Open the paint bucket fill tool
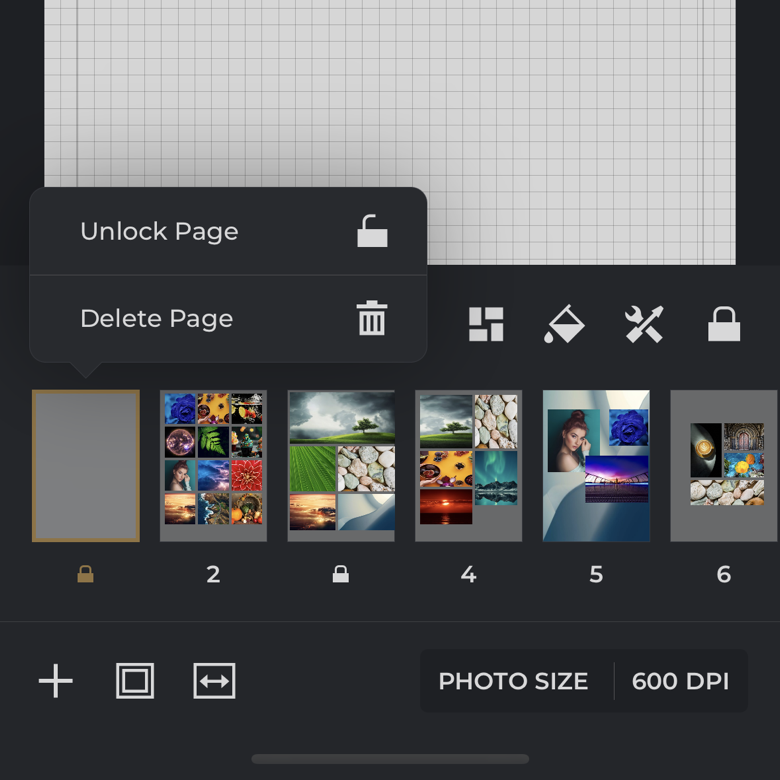 [x=564, y=324]
